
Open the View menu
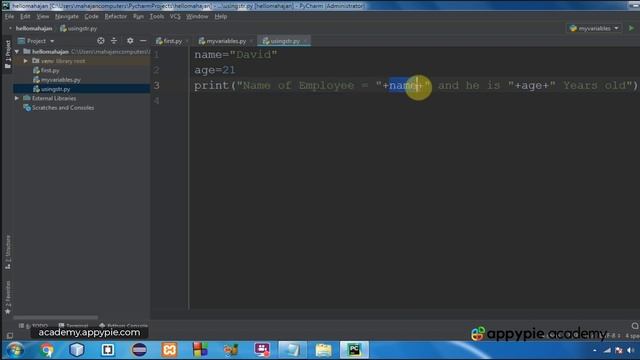click(x=42, y=16)
